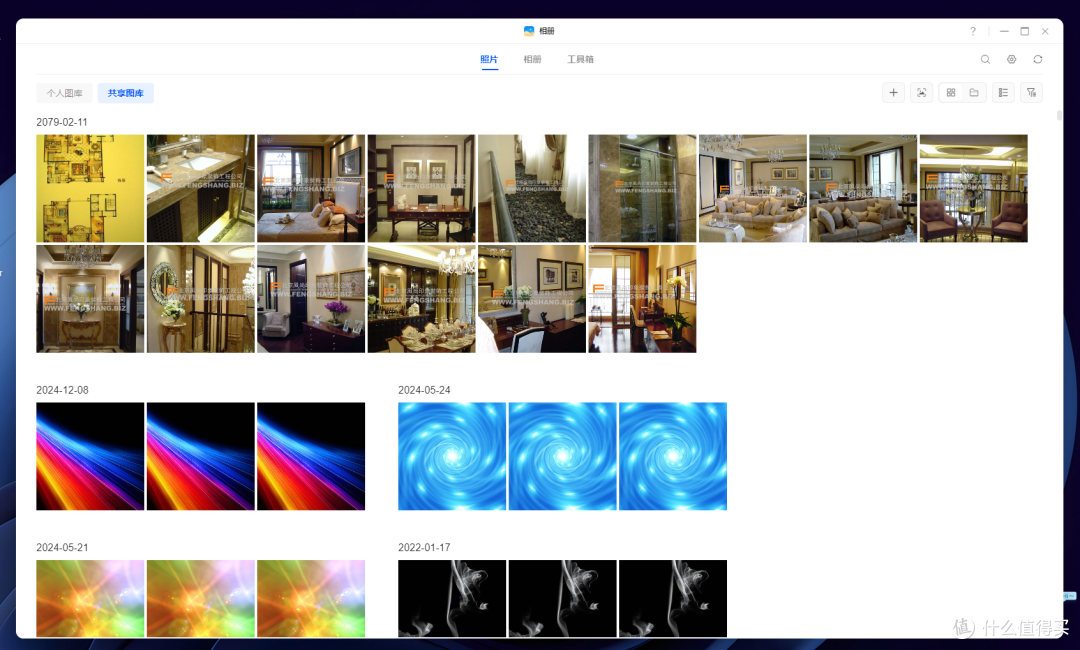Click the 2022-01-17 date heading
The height and width of the screenshot is (650, 1080).
[x=424, y=547]
